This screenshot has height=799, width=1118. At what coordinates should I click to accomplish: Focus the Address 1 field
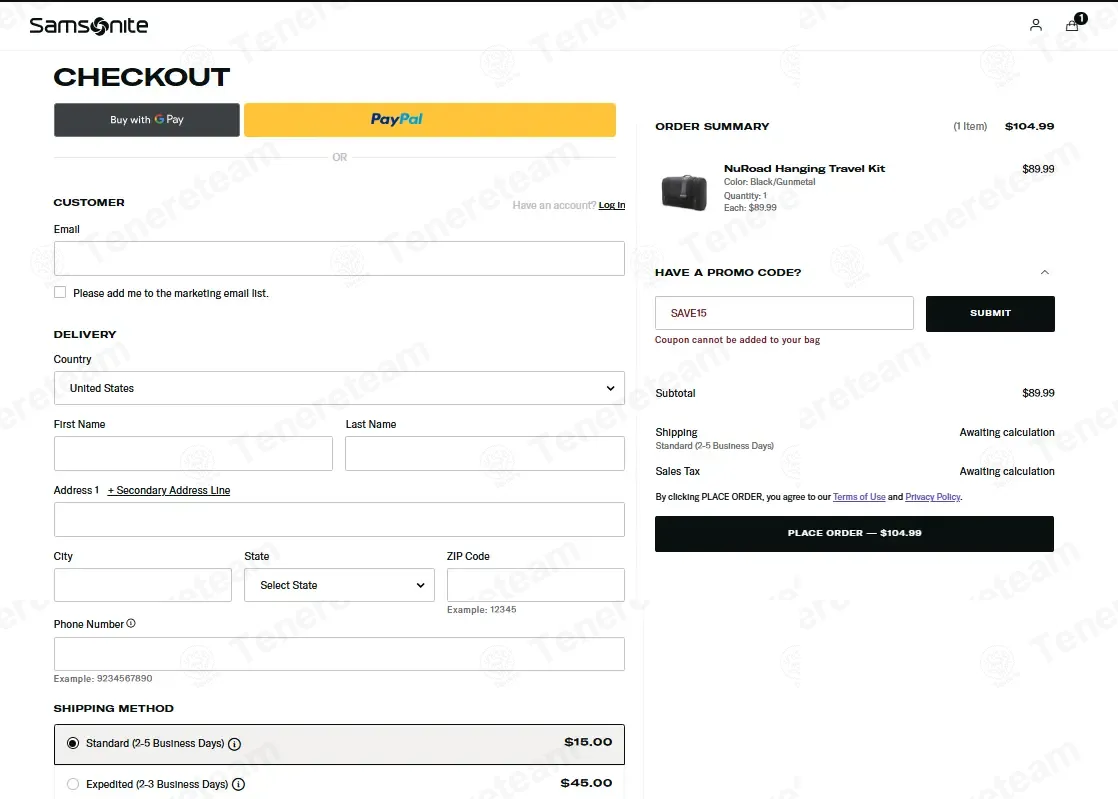pos(339,520)
